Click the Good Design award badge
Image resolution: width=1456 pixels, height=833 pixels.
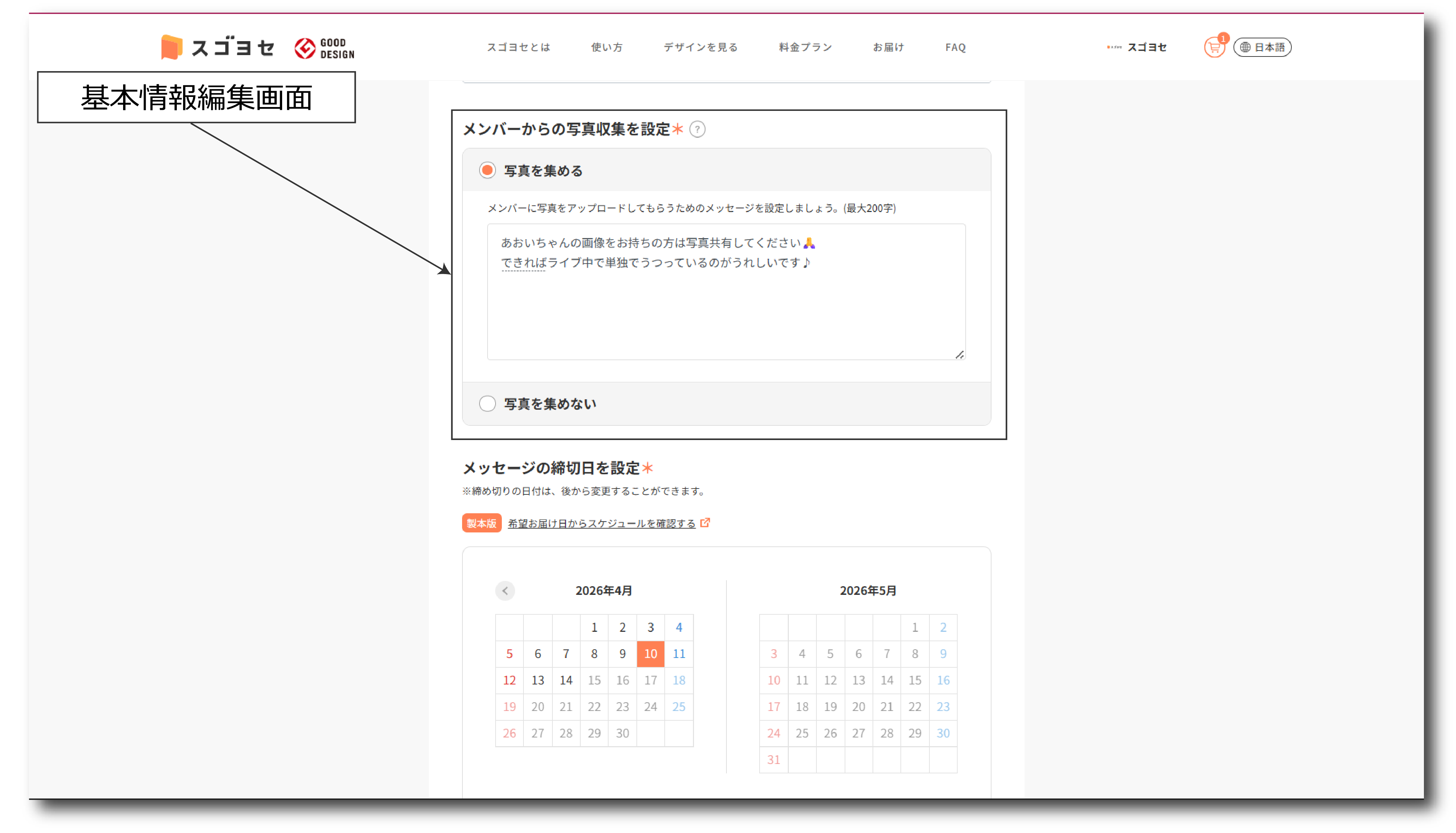[324, 48]
